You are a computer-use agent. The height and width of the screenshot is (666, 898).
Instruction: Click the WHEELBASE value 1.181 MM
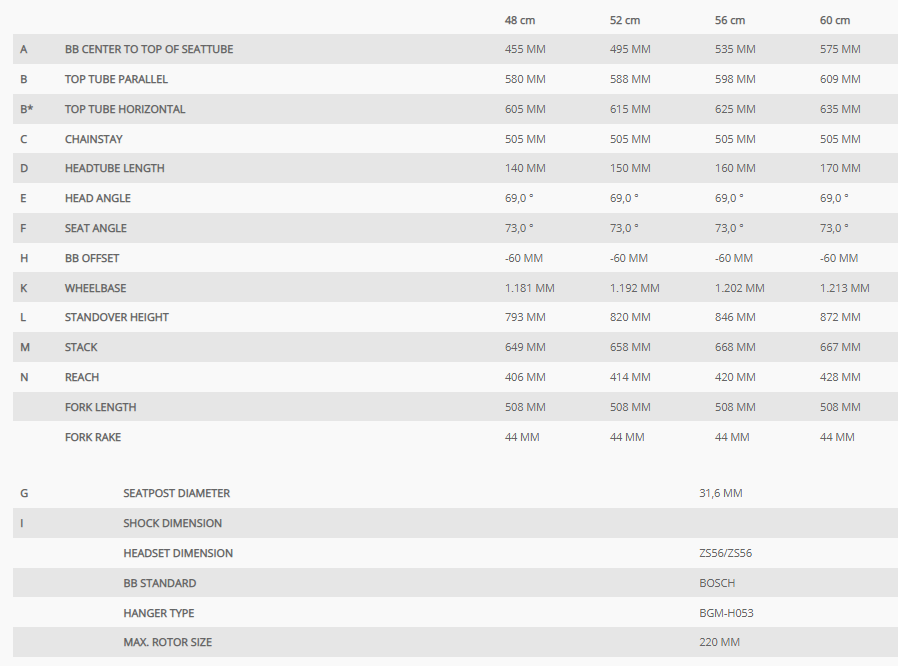(529, 288)
